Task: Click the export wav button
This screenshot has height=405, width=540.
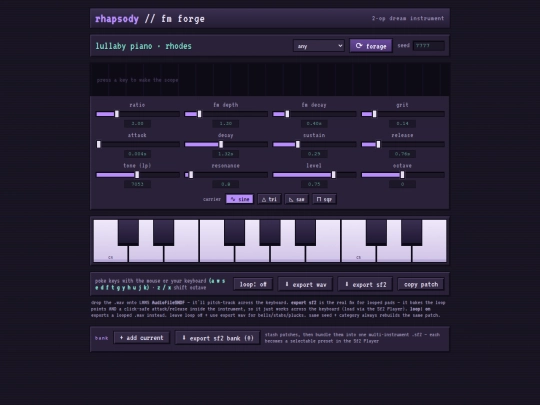Action: coord(305,284)
